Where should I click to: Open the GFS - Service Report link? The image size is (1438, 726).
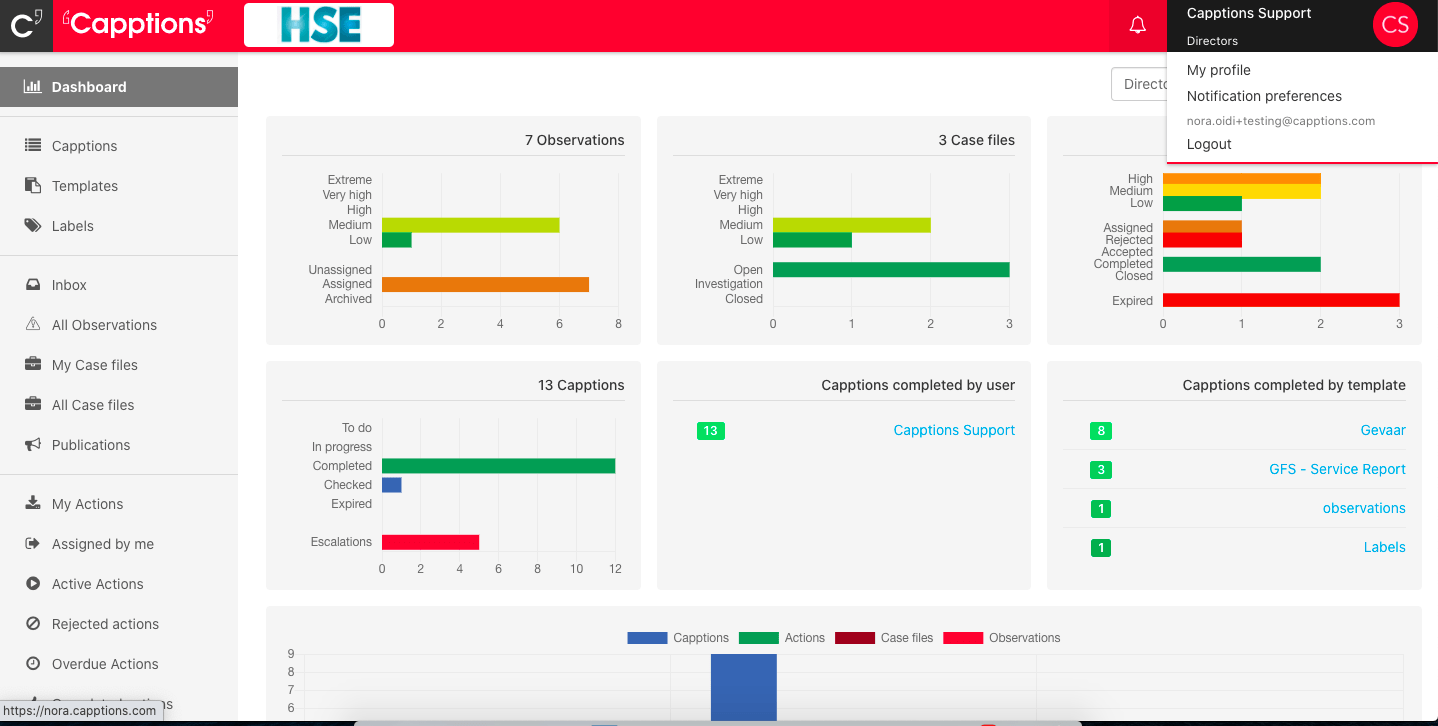click(x=1337, y=469)
